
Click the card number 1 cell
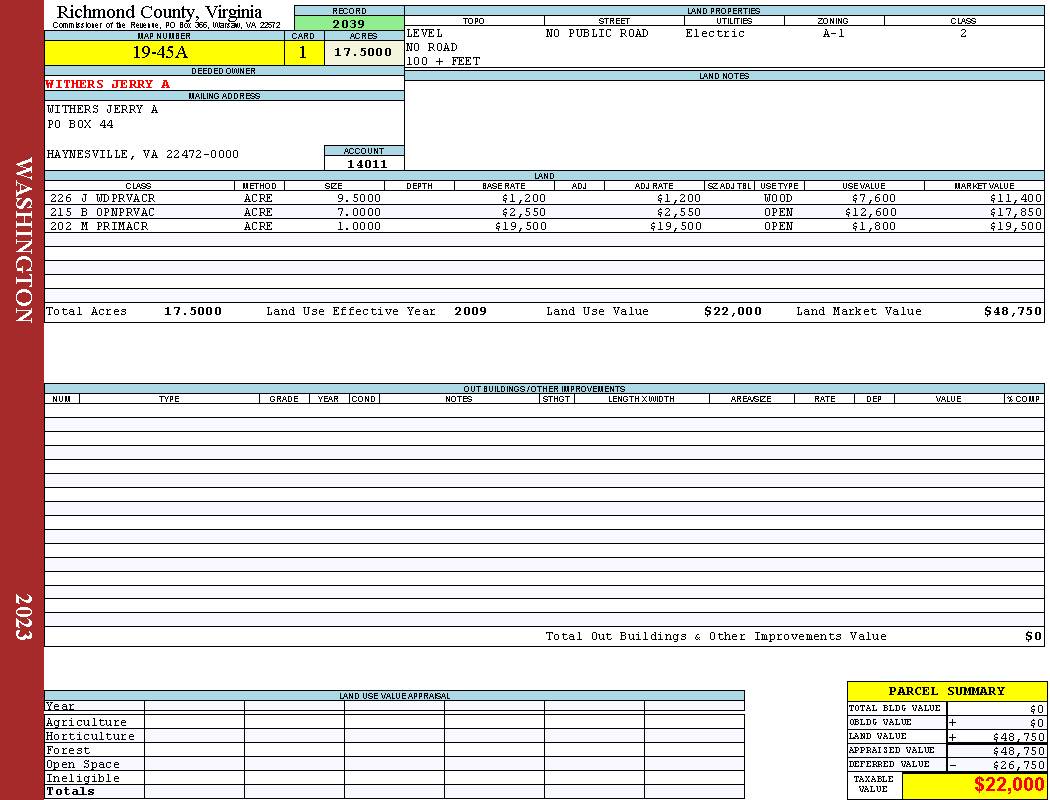(303, 53)
